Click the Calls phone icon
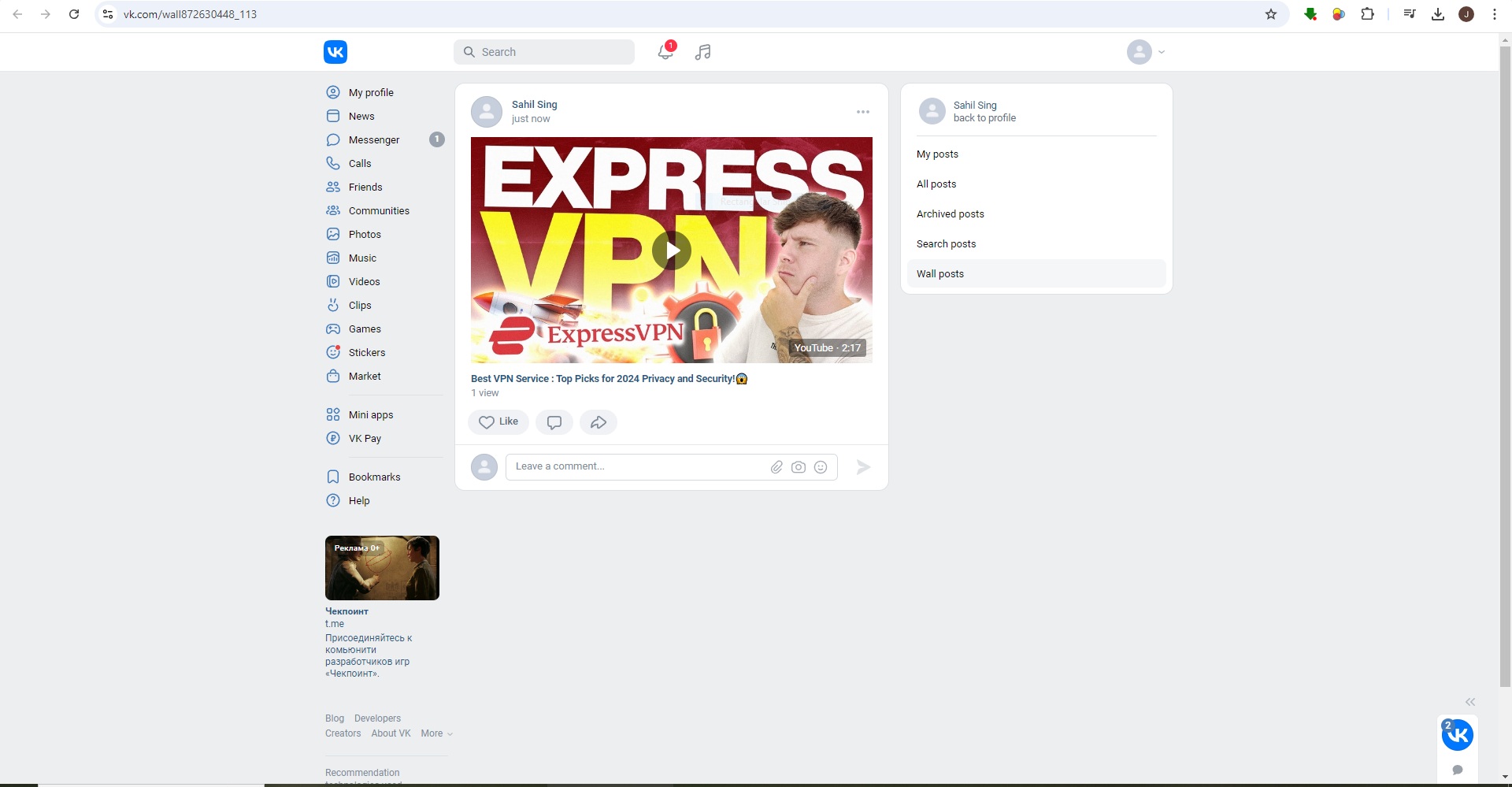 [x=333, y=163]
